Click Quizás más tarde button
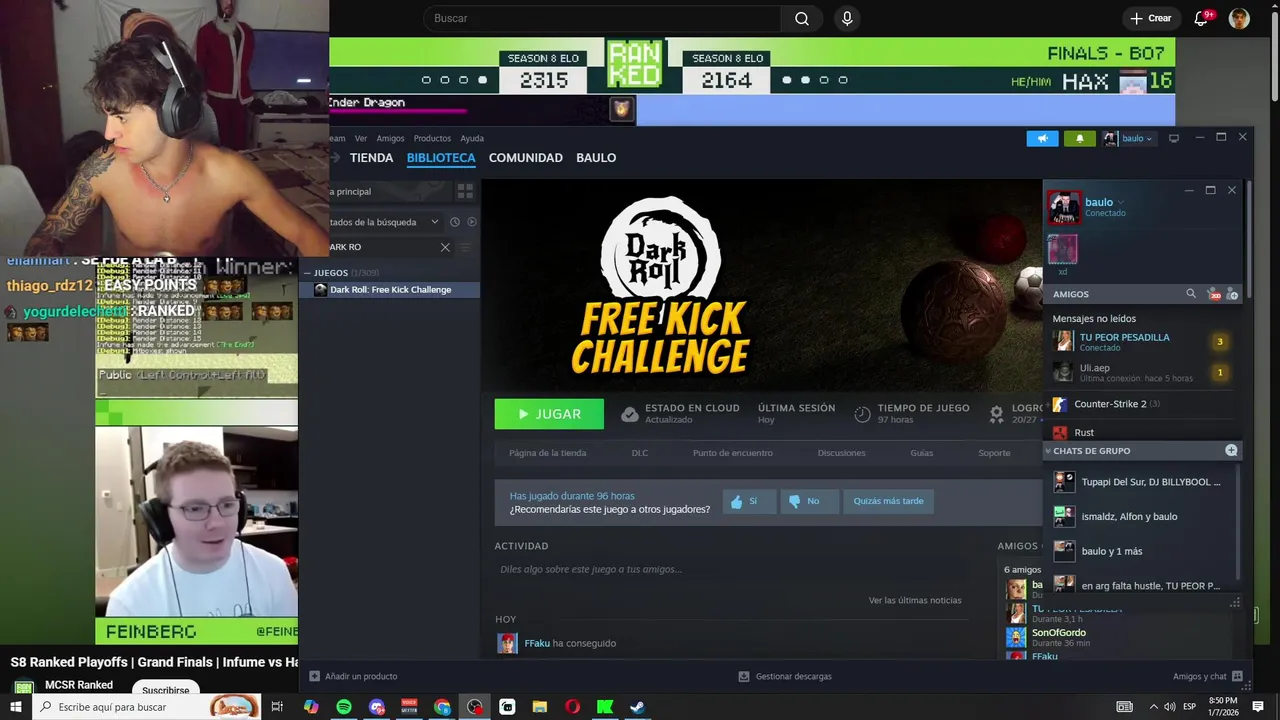Viewport: 1280px width, 720px height. (888, 501)
